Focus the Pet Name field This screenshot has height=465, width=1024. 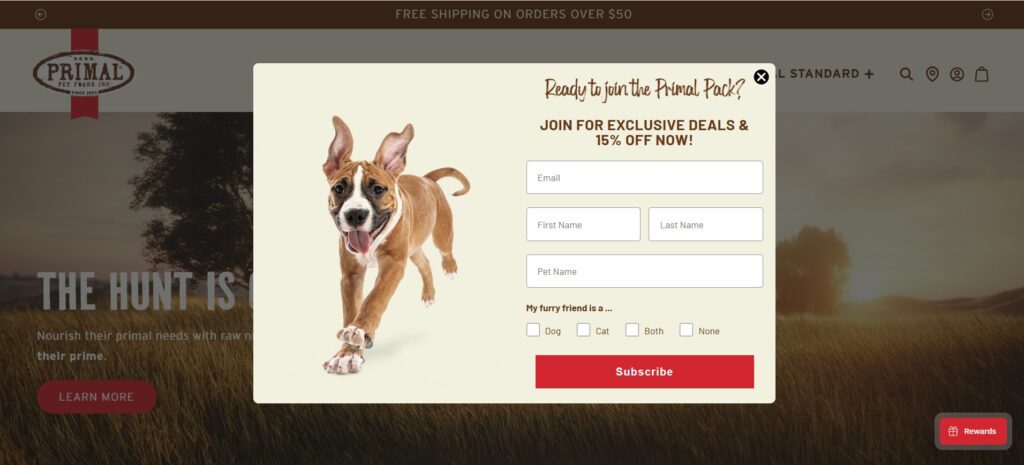pos(645,271)
